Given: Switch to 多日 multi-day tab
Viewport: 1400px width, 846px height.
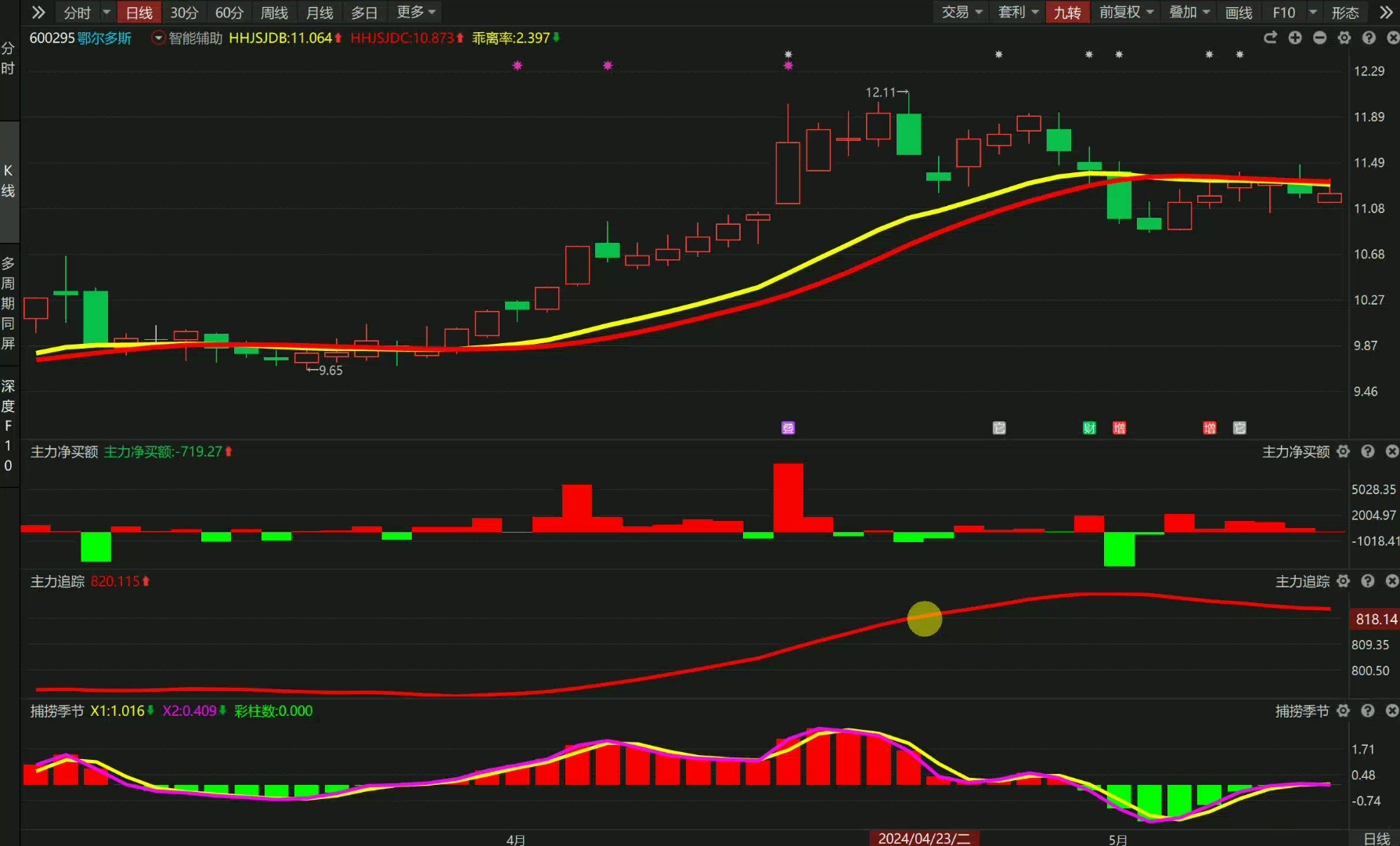Looking at the screenshot, I should tap(364, 13).
